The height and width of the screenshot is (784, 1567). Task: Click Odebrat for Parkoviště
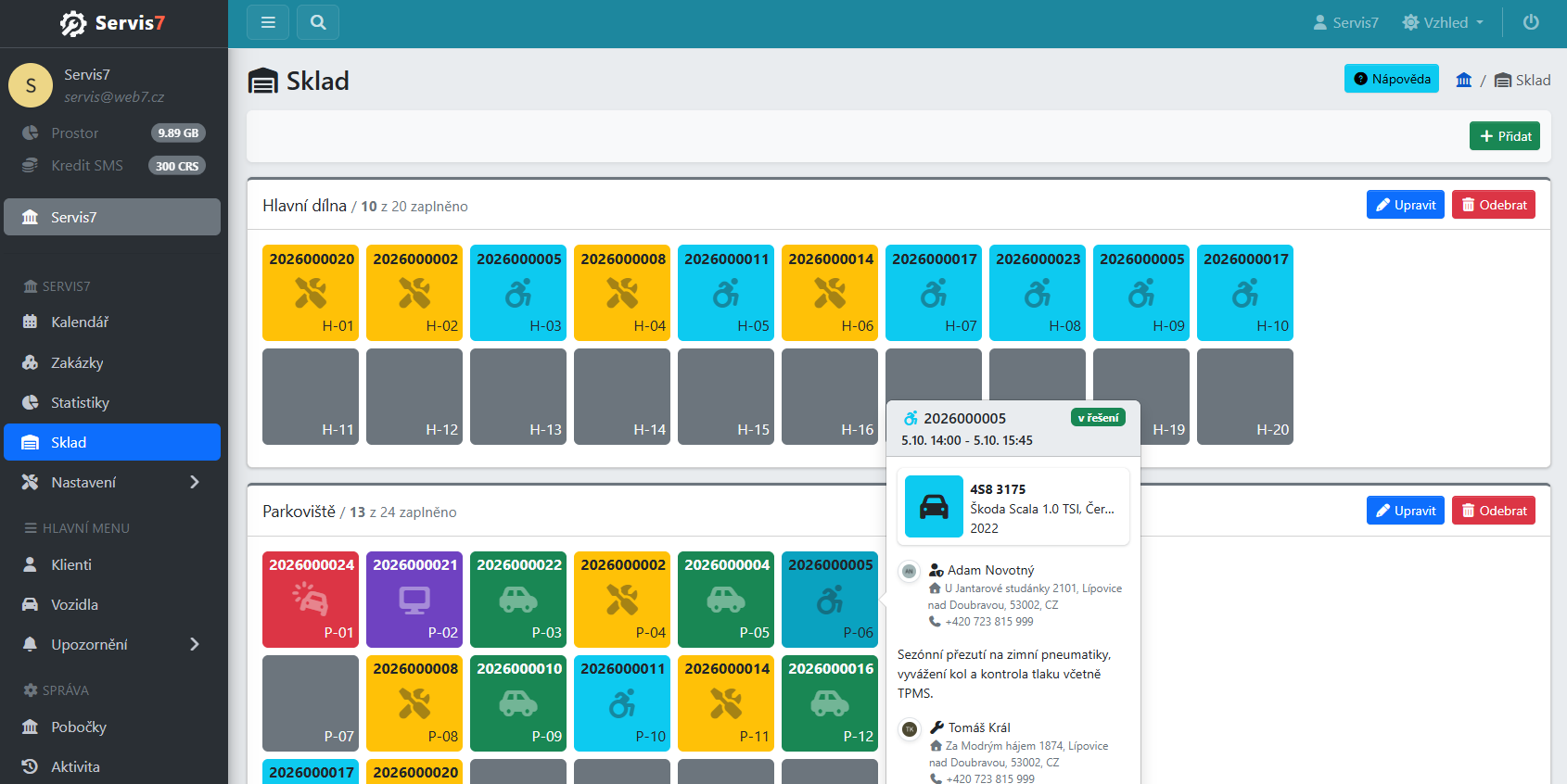point(1494,511)
